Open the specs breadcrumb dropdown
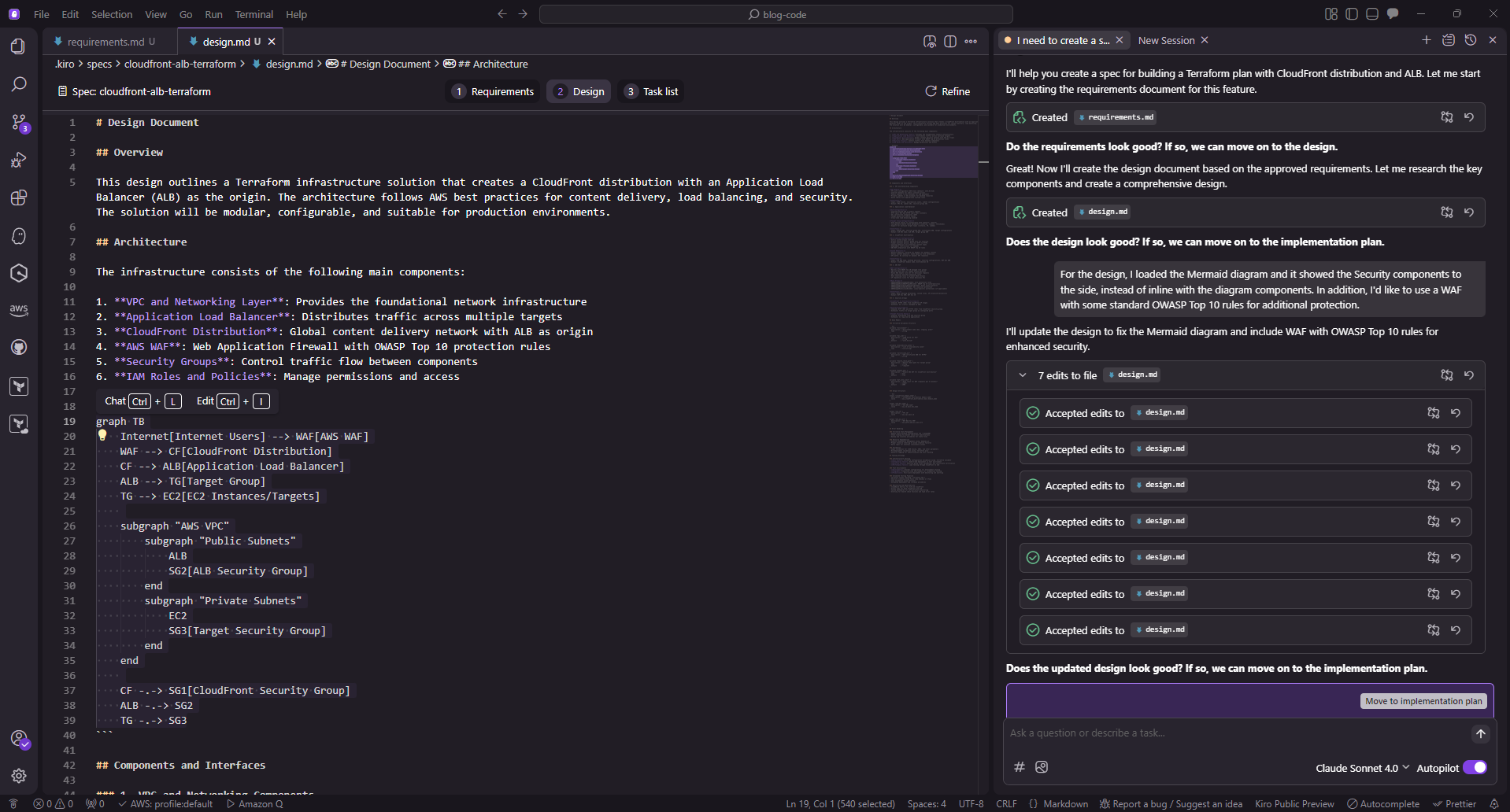The height and width of the screenshot is (812, 1510). pyautogui.click(x=99, y=64)
